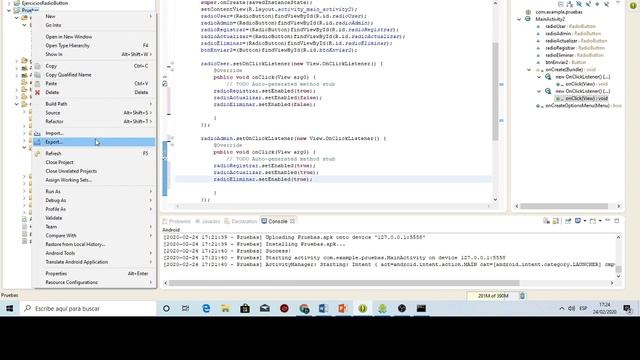Viewport: 640px width, 360px height.
Task: Switch to the Javadoc tab
Action: (207, 221)
